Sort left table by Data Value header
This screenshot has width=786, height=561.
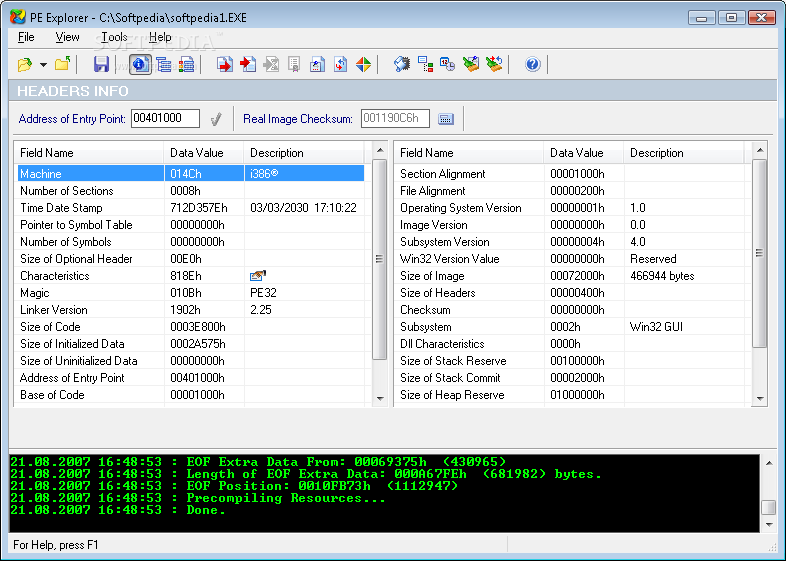tap(204, 152)
